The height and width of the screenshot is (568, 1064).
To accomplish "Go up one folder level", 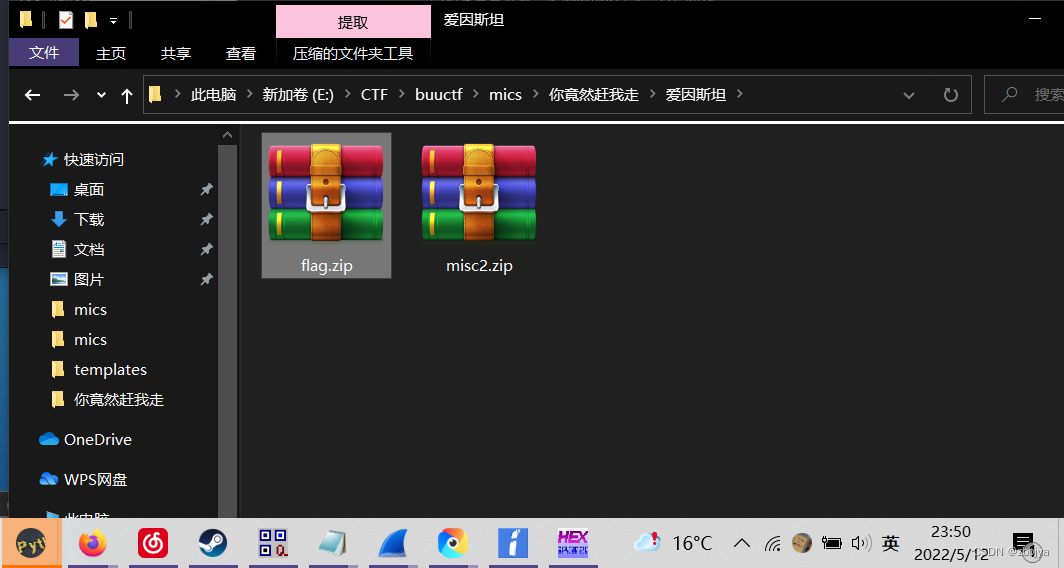I will point(127,96).
